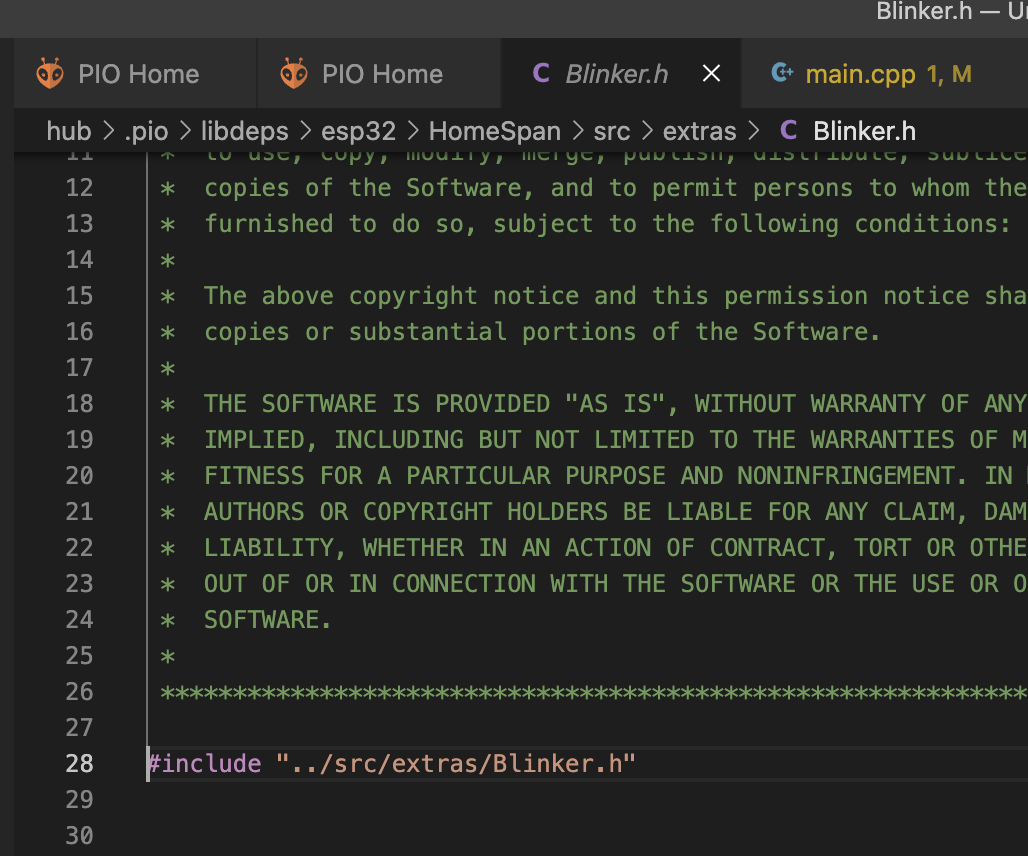Click the C++ file icon on the main.cpp tab
This screenshot has height=856, width=1028.
(x=783, y=73)
